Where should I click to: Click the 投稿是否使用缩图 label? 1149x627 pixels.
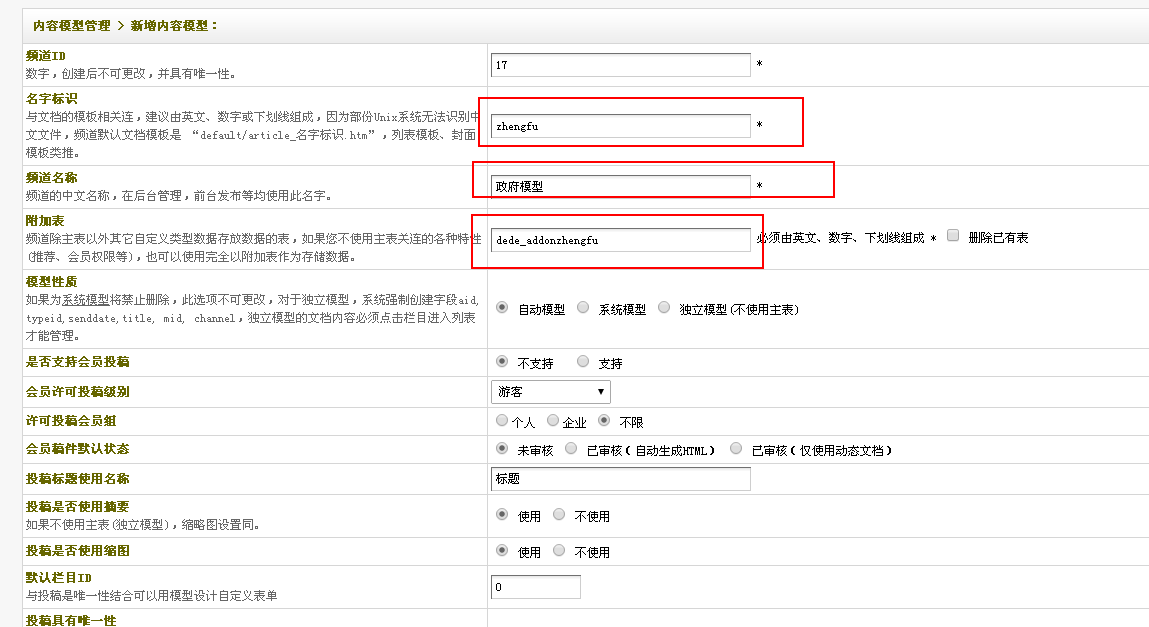[78, 551]
